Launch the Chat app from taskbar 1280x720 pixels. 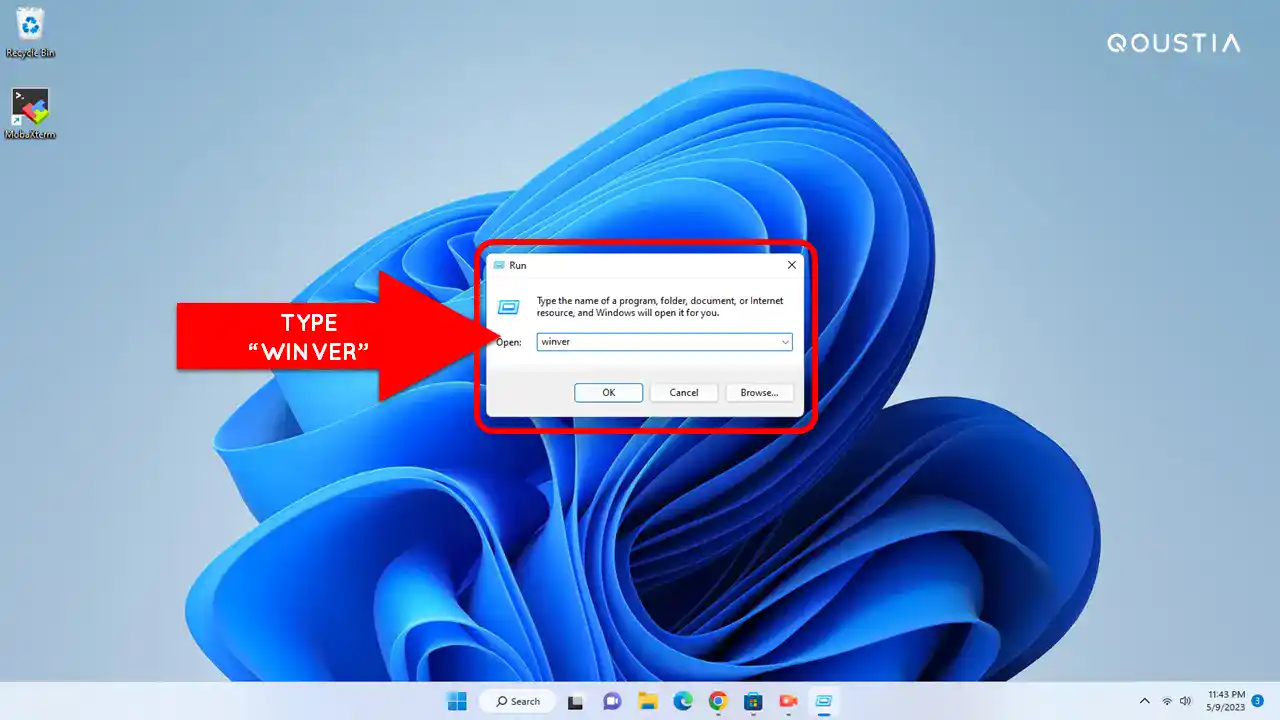pos(612,701)
